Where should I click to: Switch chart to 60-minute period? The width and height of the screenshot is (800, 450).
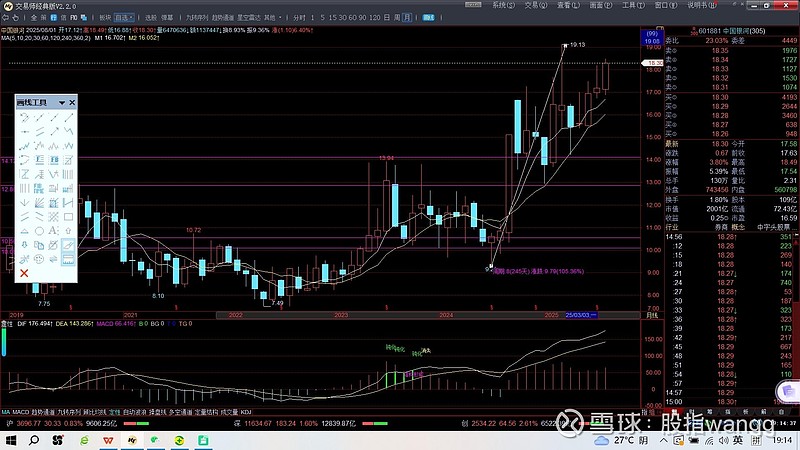click(x=353, y=17)
